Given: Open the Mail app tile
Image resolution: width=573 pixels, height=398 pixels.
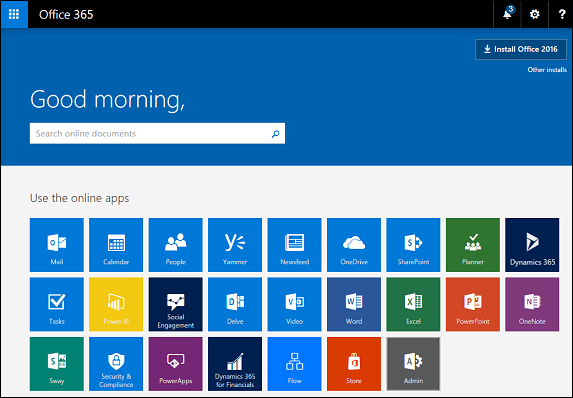Looking at the screenshot, I should (x=57, y=245).
